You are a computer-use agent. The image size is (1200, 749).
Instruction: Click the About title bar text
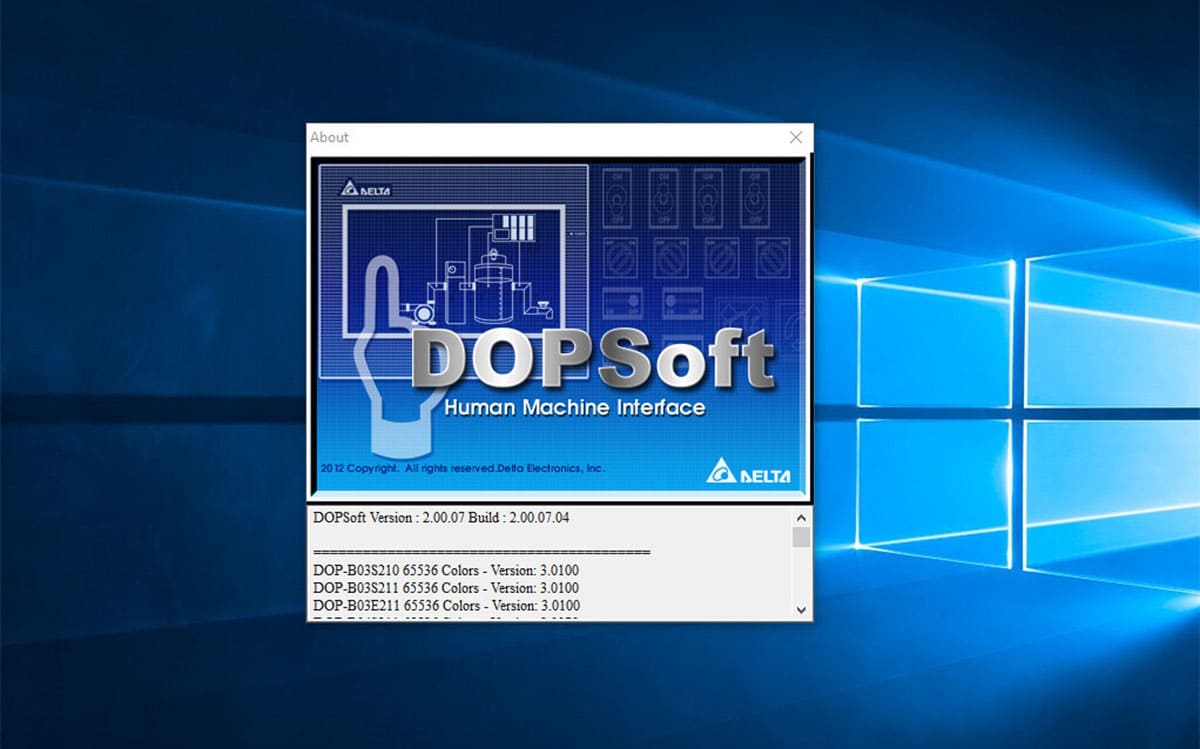point(329,138)
